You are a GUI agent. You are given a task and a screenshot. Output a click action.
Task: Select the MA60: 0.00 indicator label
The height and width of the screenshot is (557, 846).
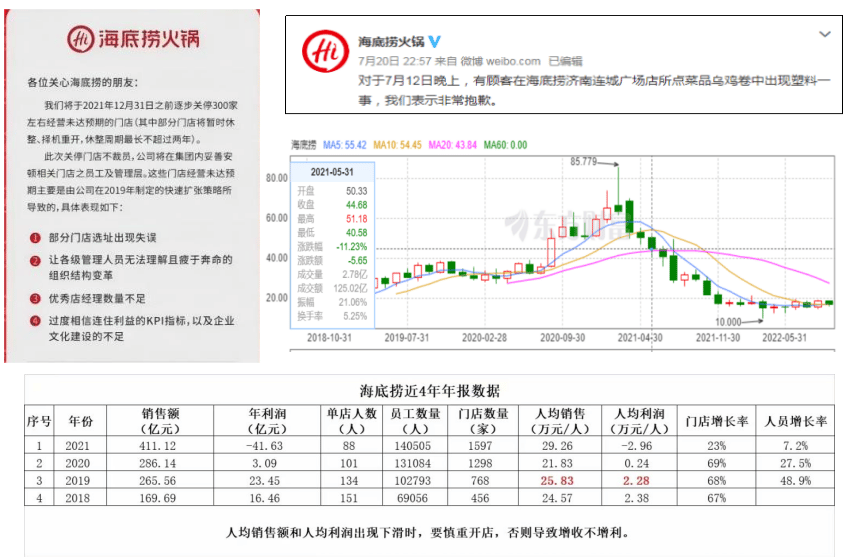506,145
